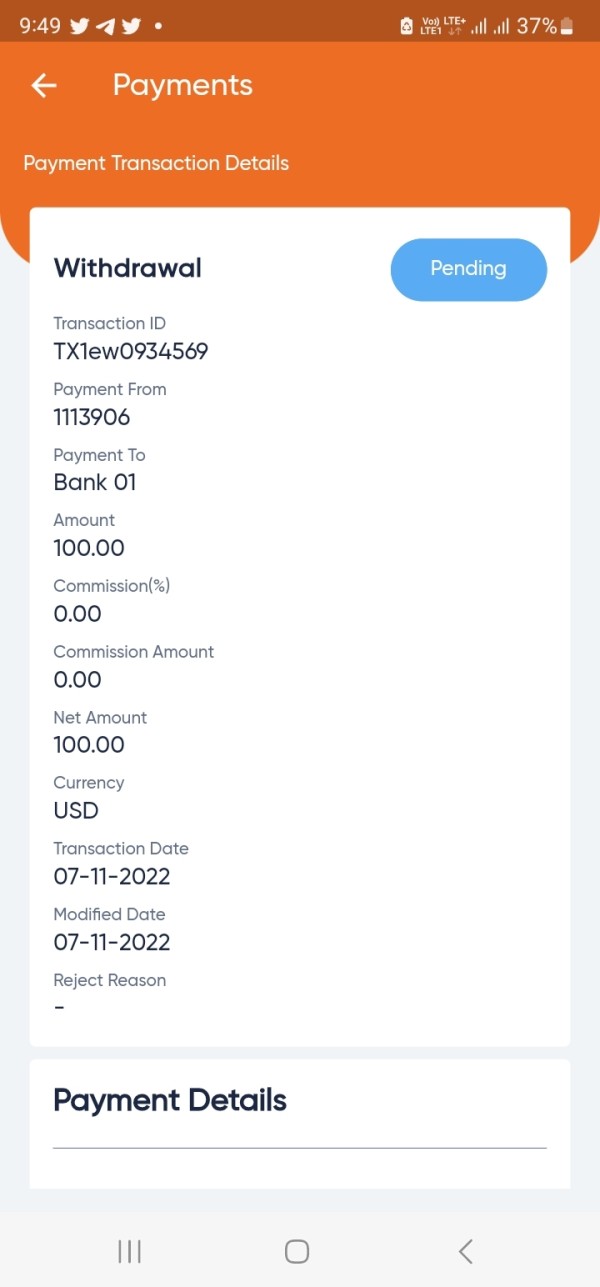Tap transaction ID TX1ew0934569
Image resolution: width=600 pixels, height=1287 pixels.
click(x=130, y=351)
